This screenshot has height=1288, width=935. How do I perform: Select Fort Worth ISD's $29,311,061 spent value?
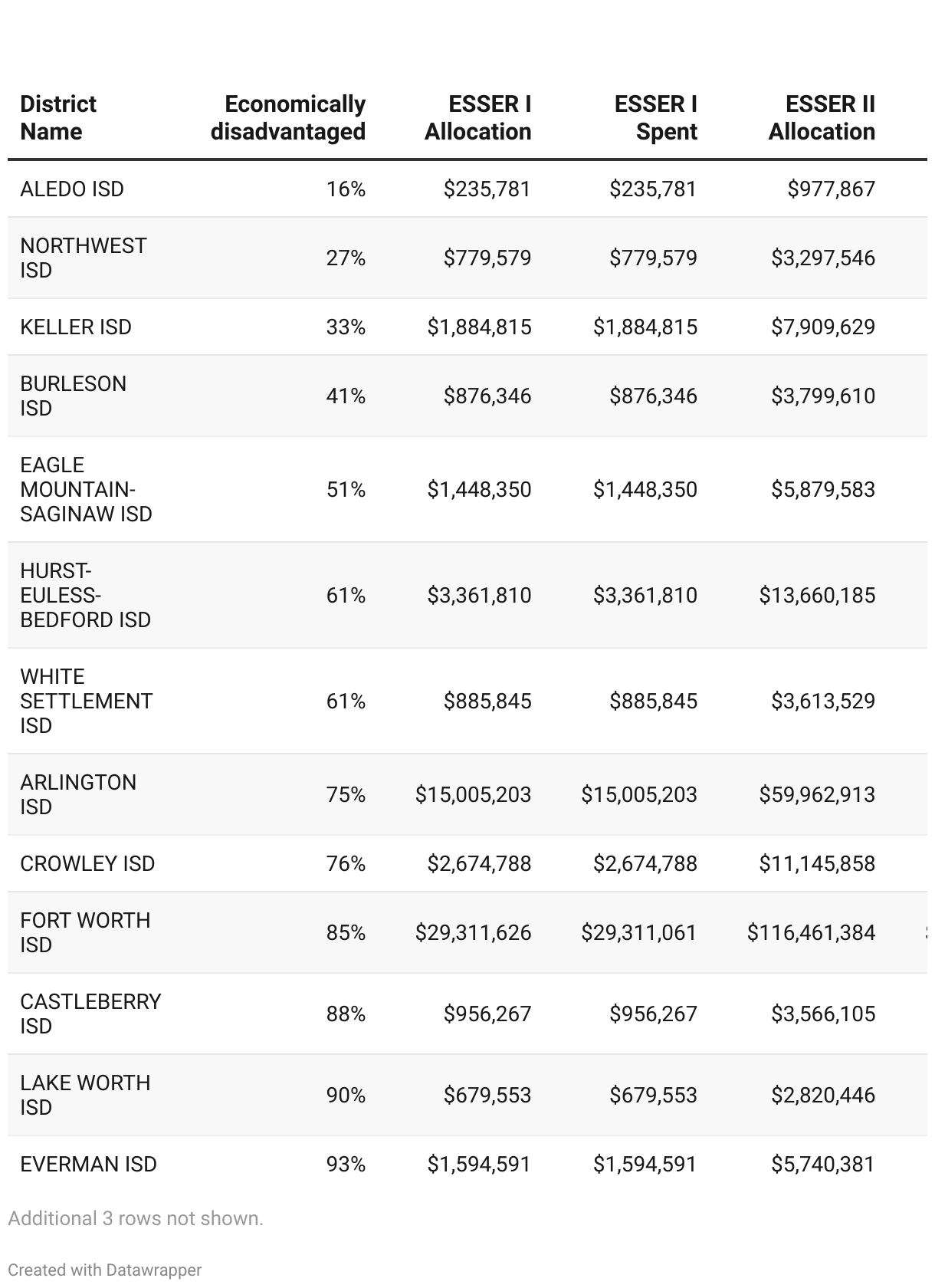(x=639, y=932)
